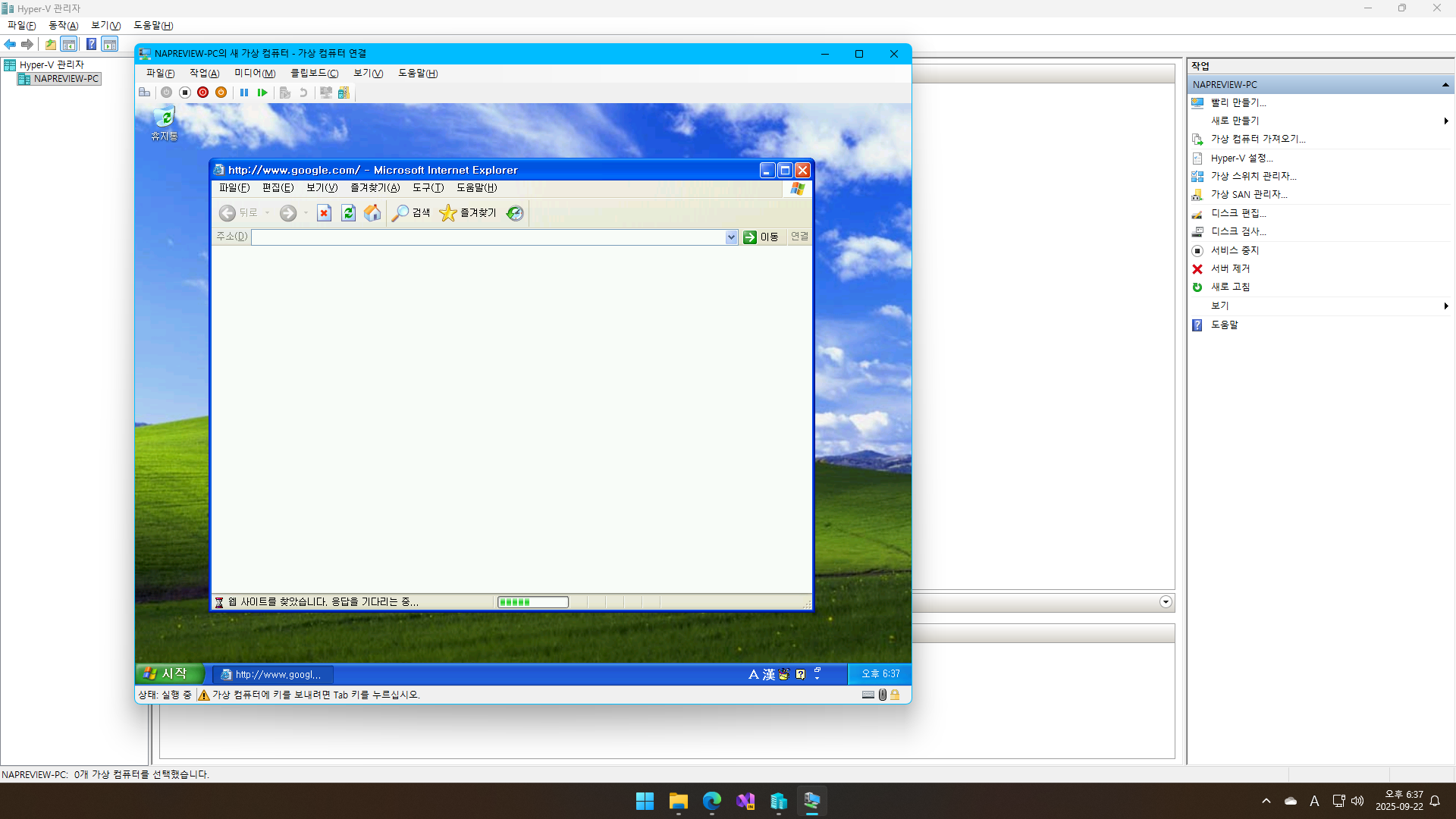Click 서비스 중지 action
The height and width of the screenshot is (819, 1456).
1235,250
